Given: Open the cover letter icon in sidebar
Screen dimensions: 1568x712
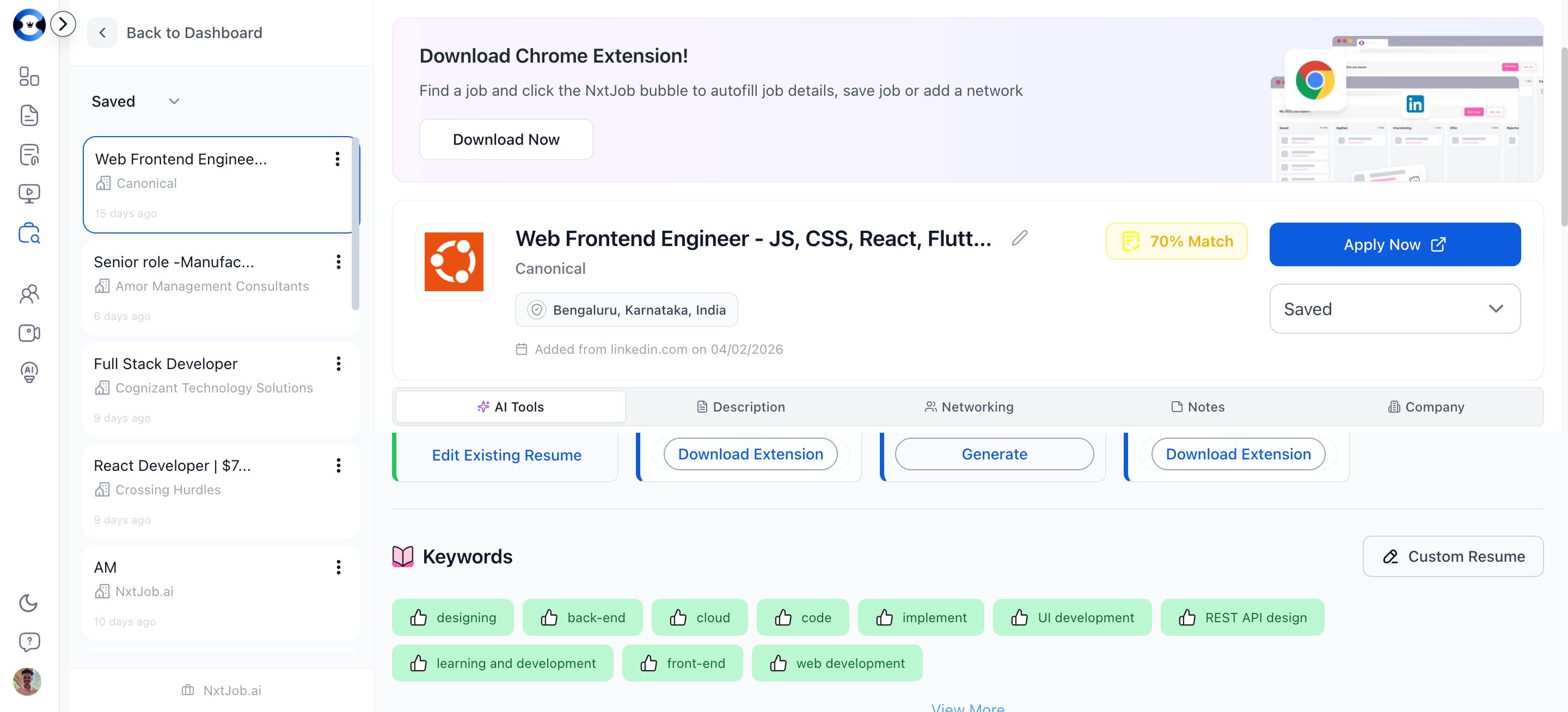Looking at the screenshot, I should coord(29,154).
